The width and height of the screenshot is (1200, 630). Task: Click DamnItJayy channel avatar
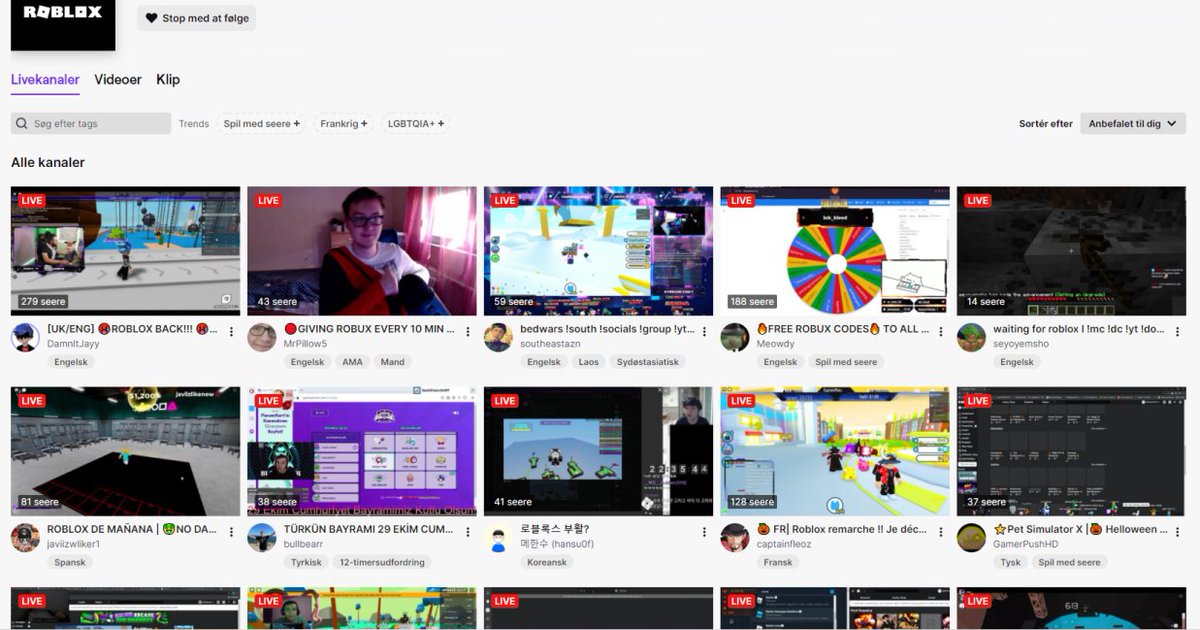pos(25,337)
